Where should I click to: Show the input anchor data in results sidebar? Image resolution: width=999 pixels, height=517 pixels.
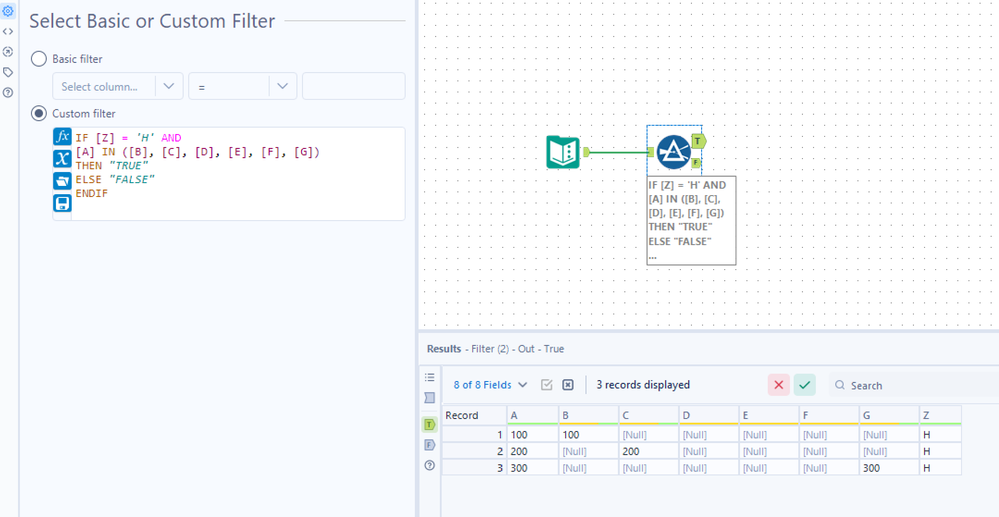[x=429, y=398]
